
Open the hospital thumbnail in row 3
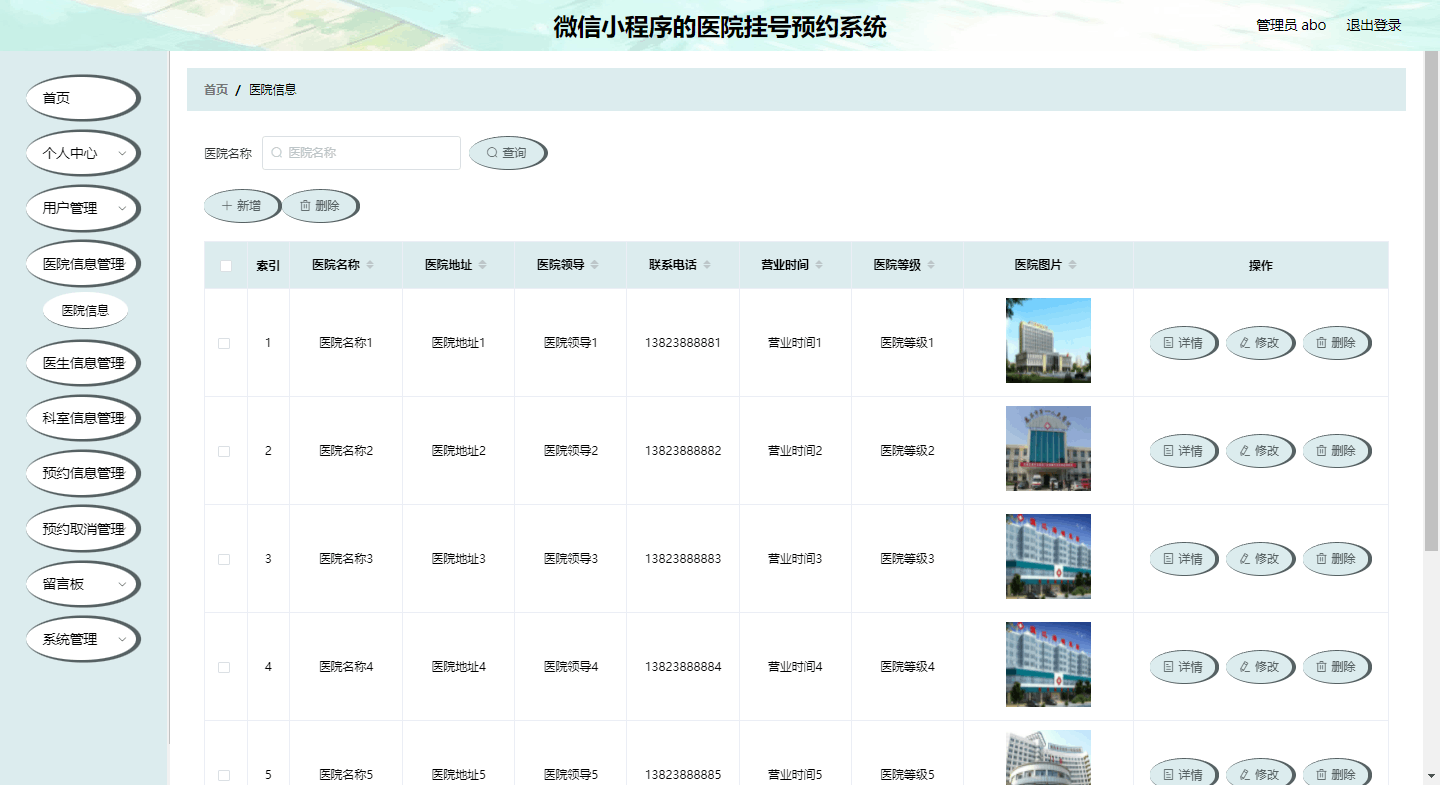[x=1048, y=556]
